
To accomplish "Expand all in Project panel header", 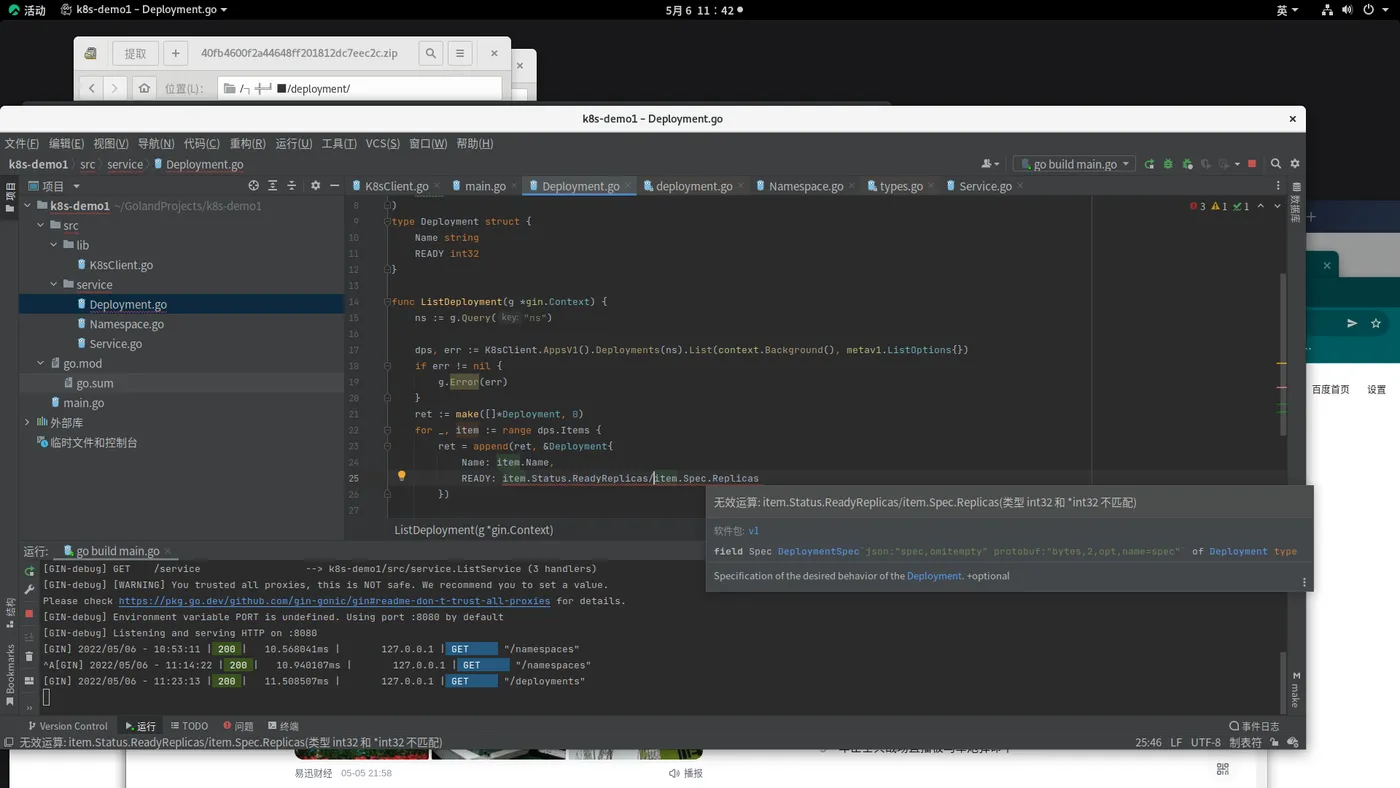I will click(x=272, y=186).
